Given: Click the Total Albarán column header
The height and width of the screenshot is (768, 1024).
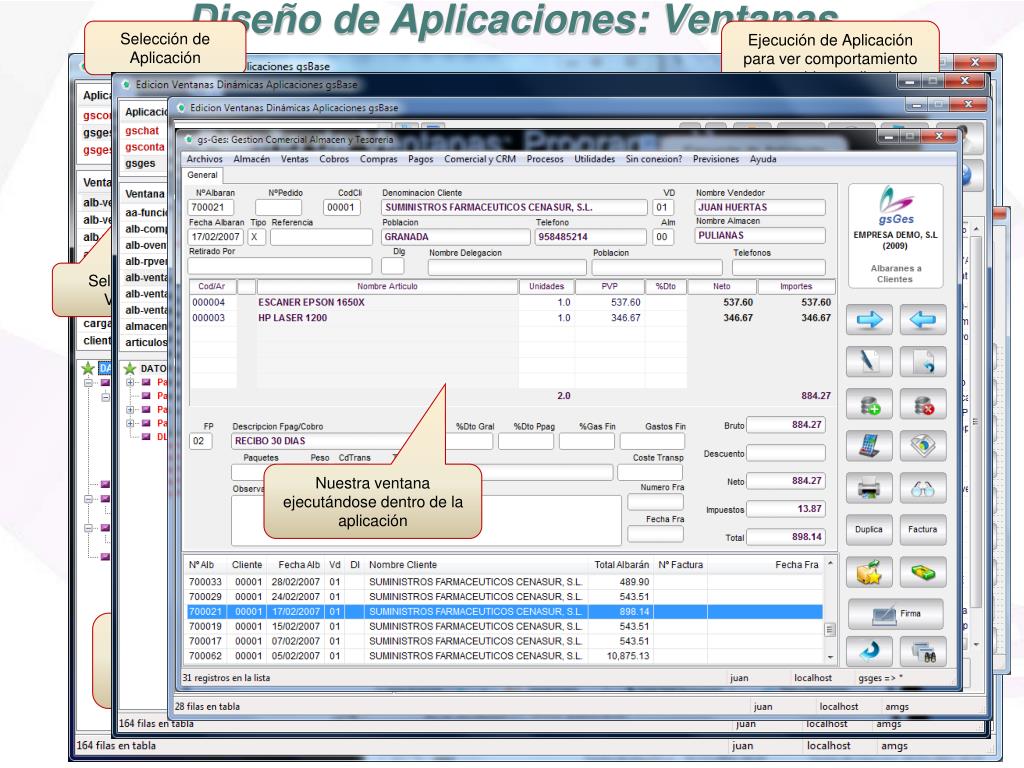Looking at the screenshot, I should 621,565.
